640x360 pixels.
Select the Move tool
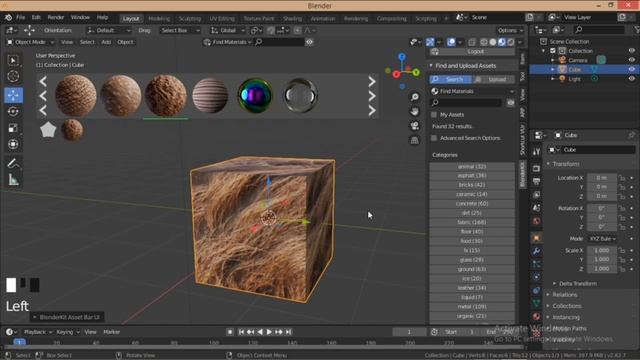coord(13,95)
